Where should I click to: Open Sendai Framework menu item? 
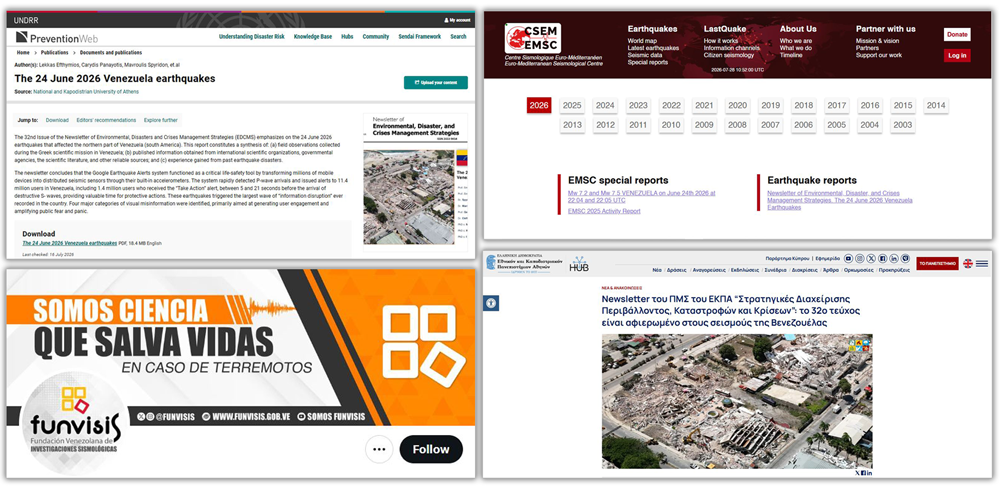click(419, 37)
